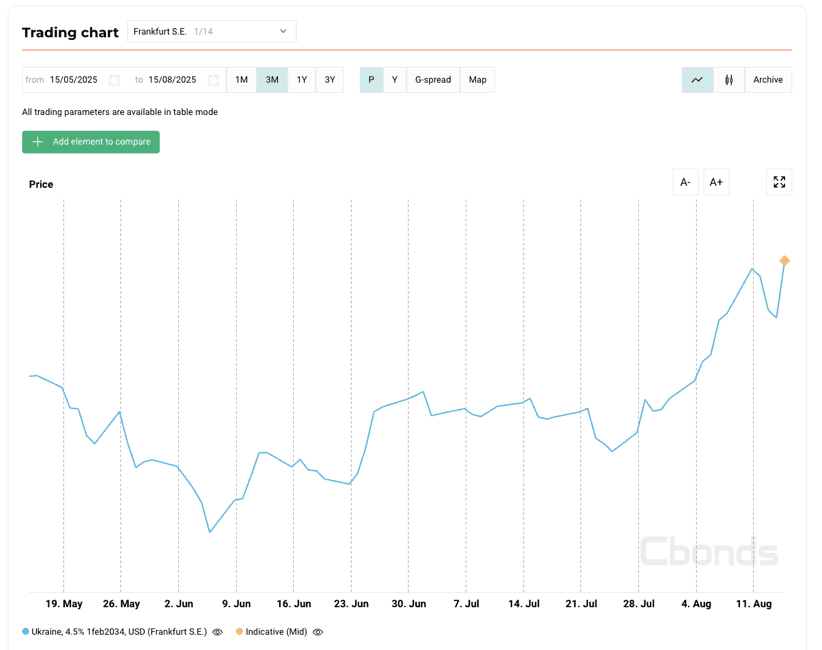The height and width of the screenshot is (650, 822).
Task: Increase chart font size with A+
Action: 716,182
